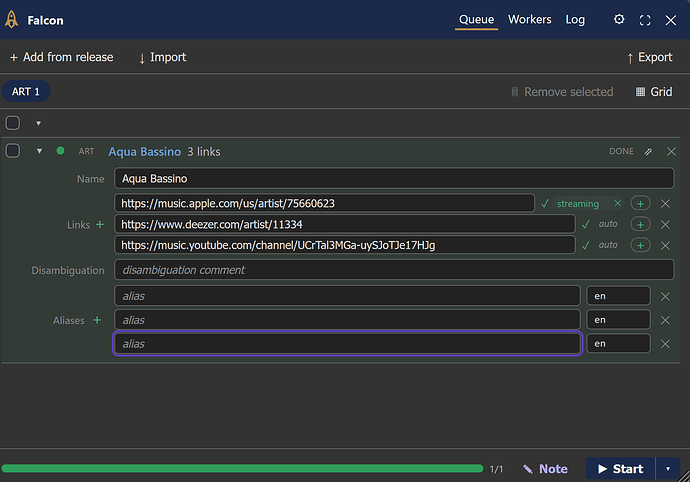Open the Aqua Bassino artist link
Viewport: 690px width, 482px height.
pyautogui.click(x=144, y=152)
